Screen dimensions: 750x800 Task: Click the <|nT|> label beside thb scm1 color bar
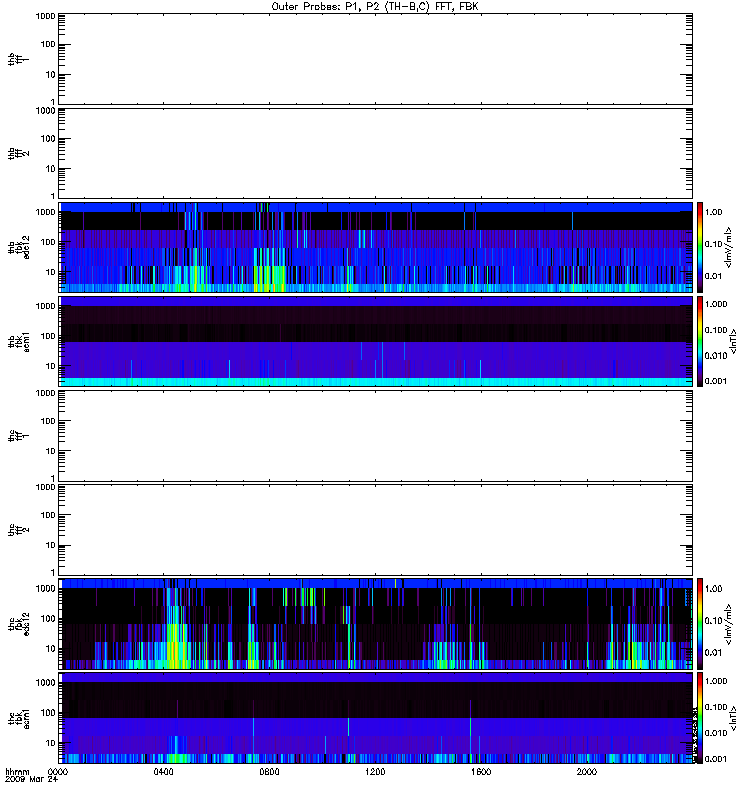(733, 341)
